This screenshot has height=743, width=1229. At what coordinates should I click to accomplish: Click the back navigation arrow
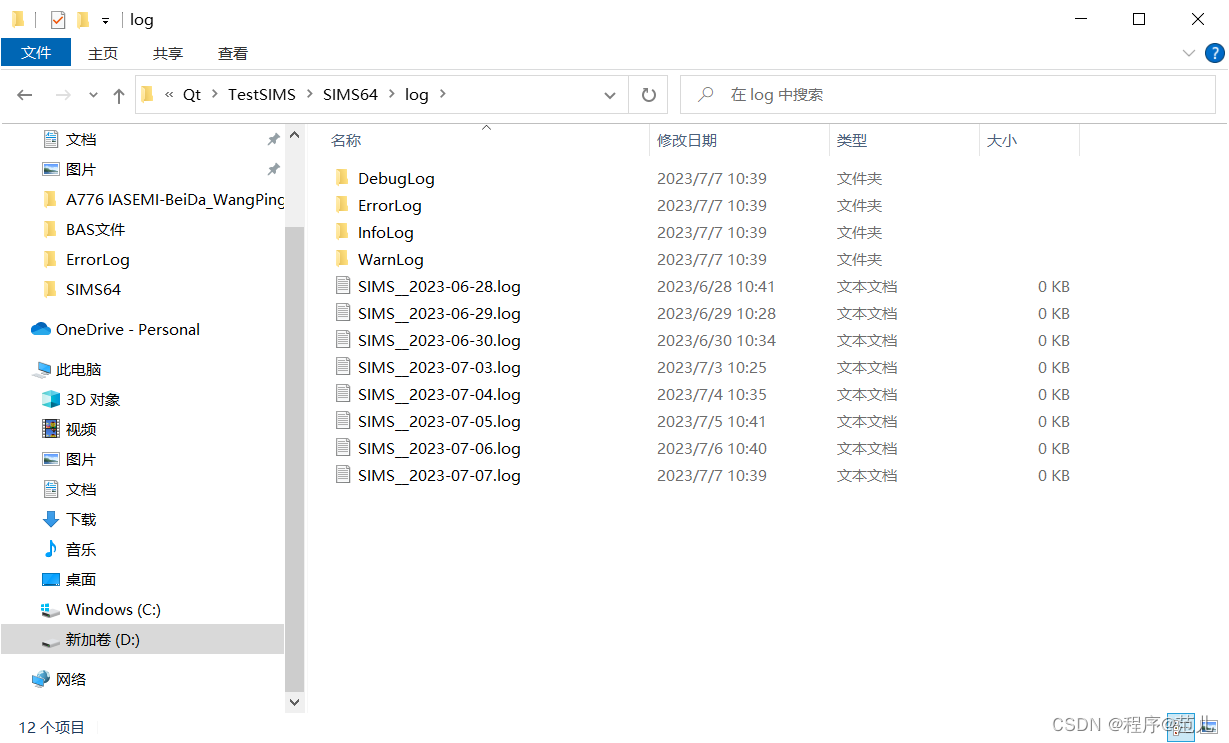pyautogui.click(x=25, y=94)
